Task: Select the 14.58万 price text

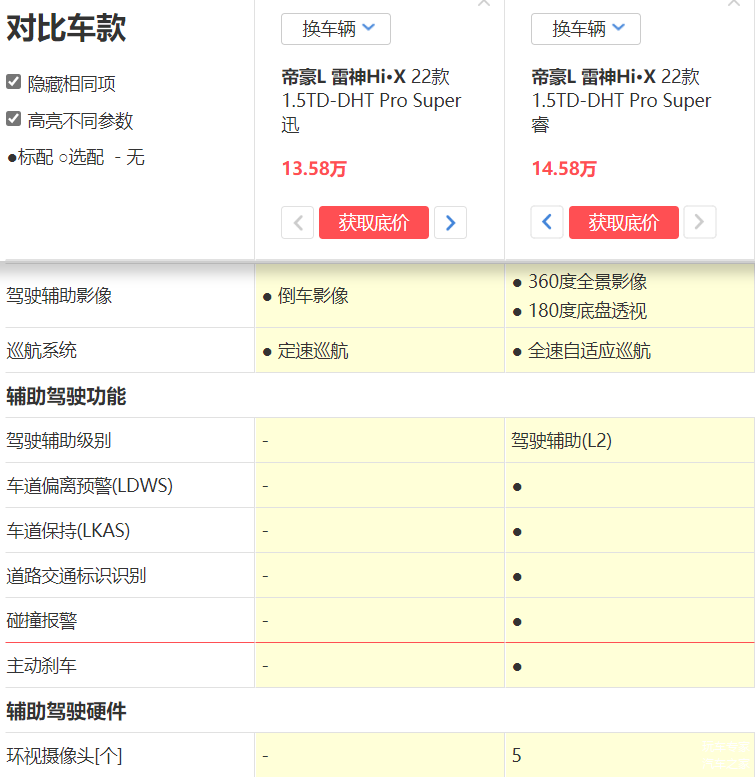Action: tap(564, 169)
